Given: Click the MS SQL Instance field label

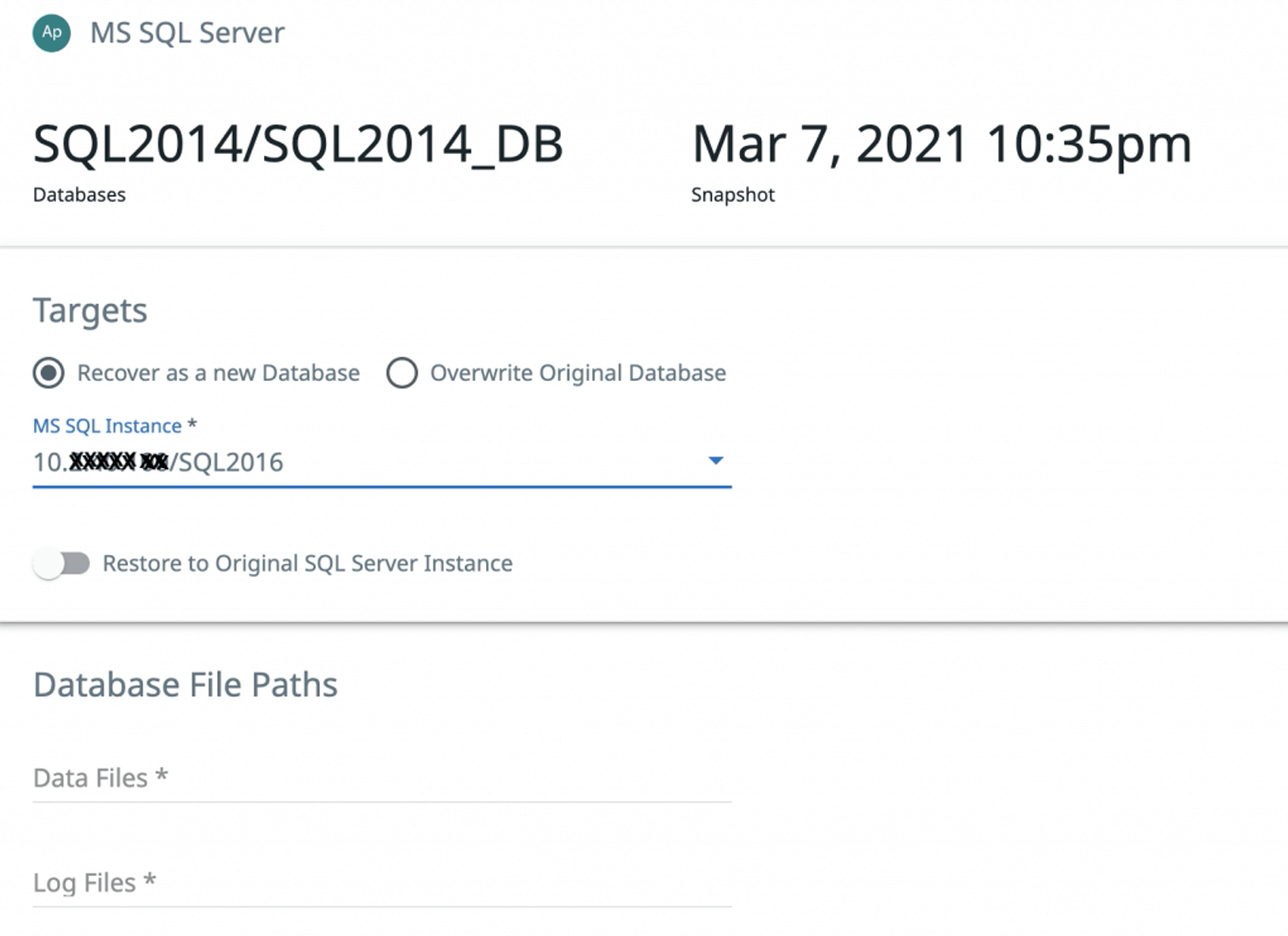Looking at the screenshot, I should click(107, 426).
